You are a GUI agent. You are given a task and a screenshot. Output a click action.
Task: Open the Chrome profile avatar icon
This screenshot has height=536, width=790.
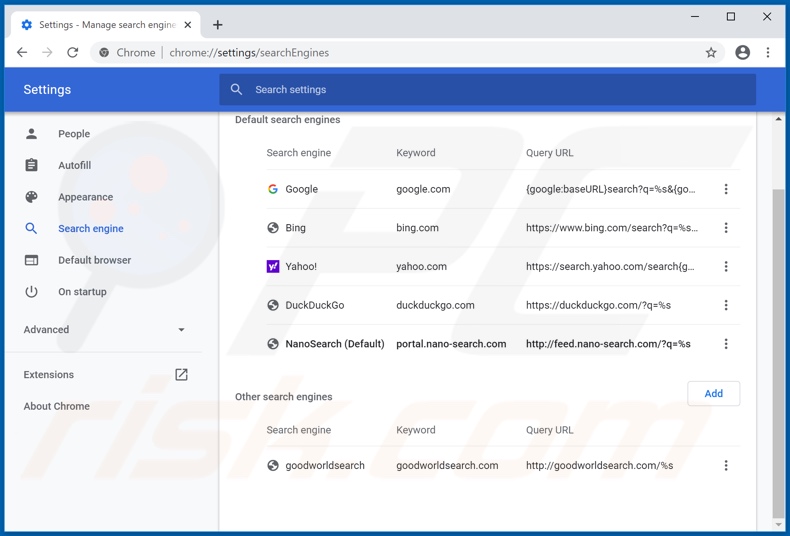[742, 53]
